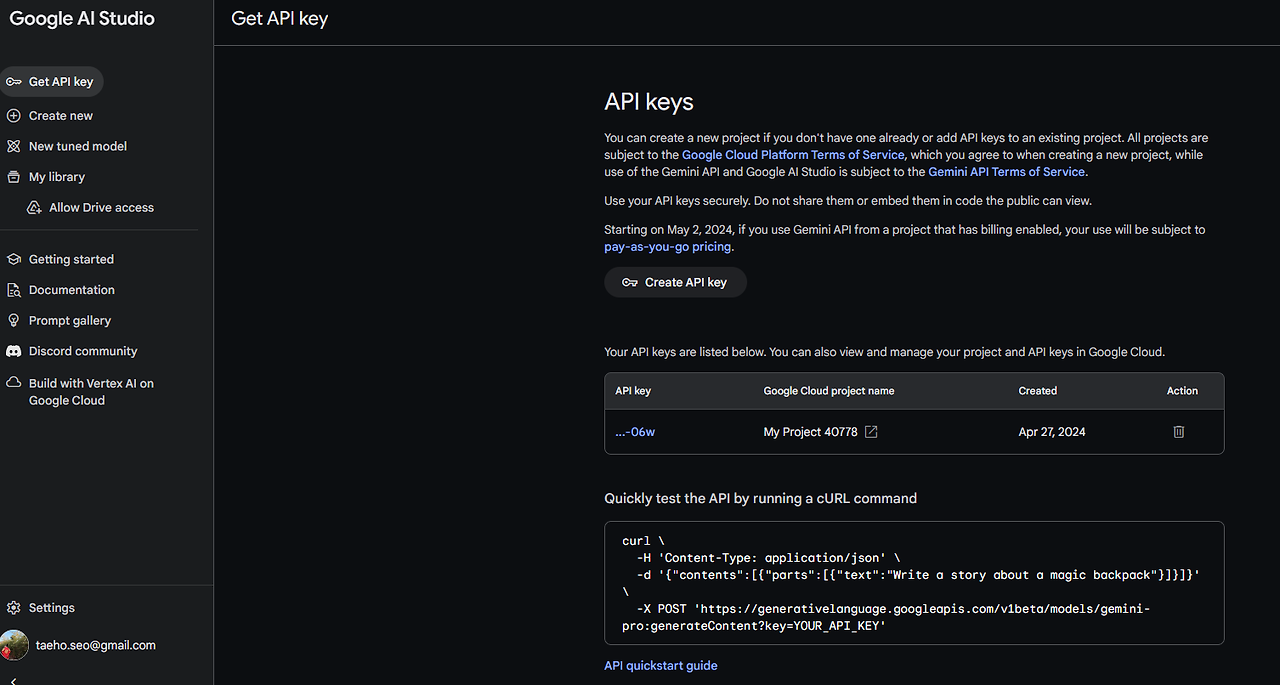Screen dimensions: 1280x685
Task: Open the API quickstart guide link
Action: point(661,666)
